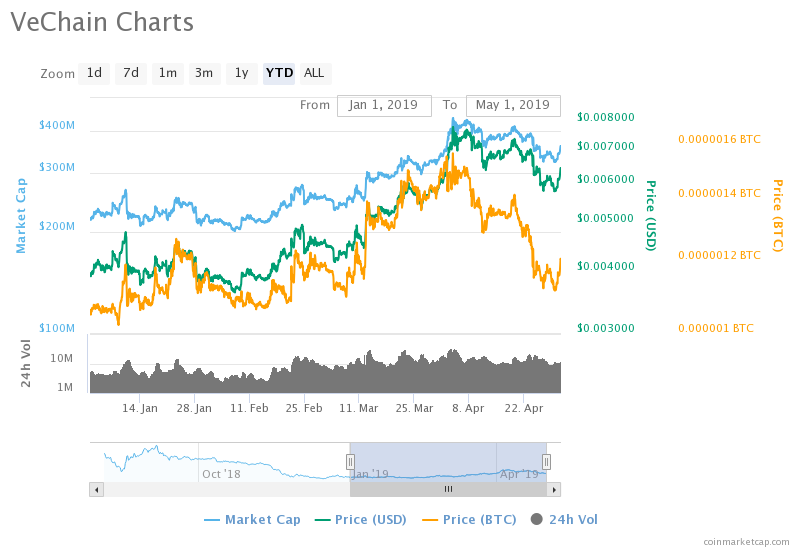800x550 pixels.
Task: Click the 22. Apr axis label
Action: point(523,409)
